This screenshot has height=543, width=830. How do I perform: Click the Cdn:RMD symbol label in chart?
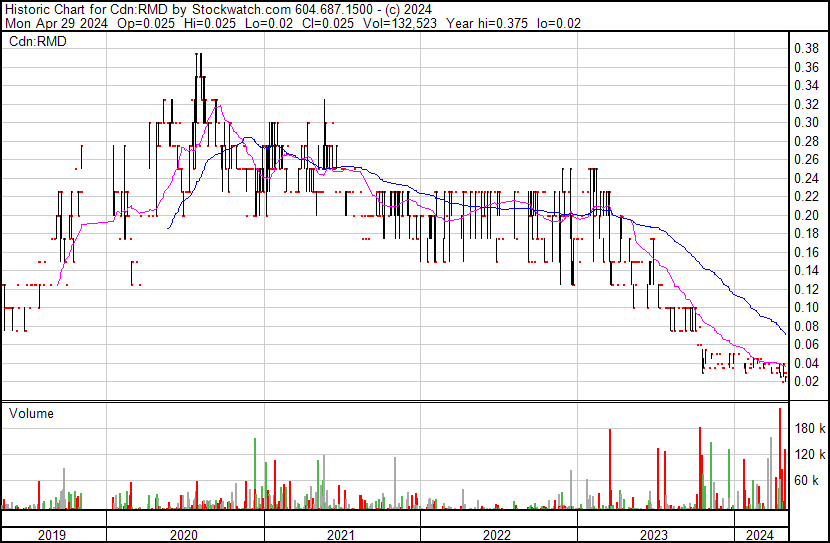click(x=38, y=41)
